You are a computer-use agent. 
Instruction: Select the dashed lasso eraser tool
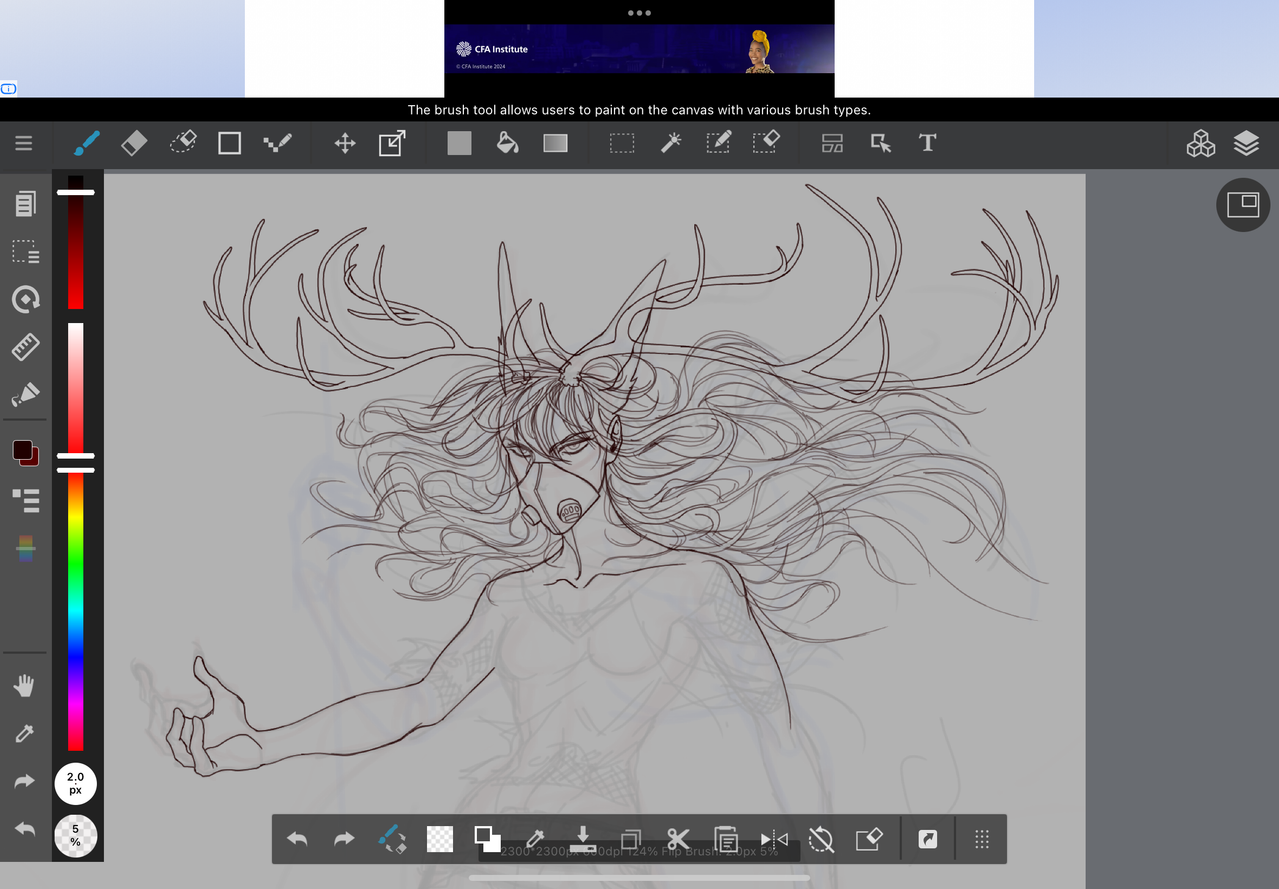point(183,144)
